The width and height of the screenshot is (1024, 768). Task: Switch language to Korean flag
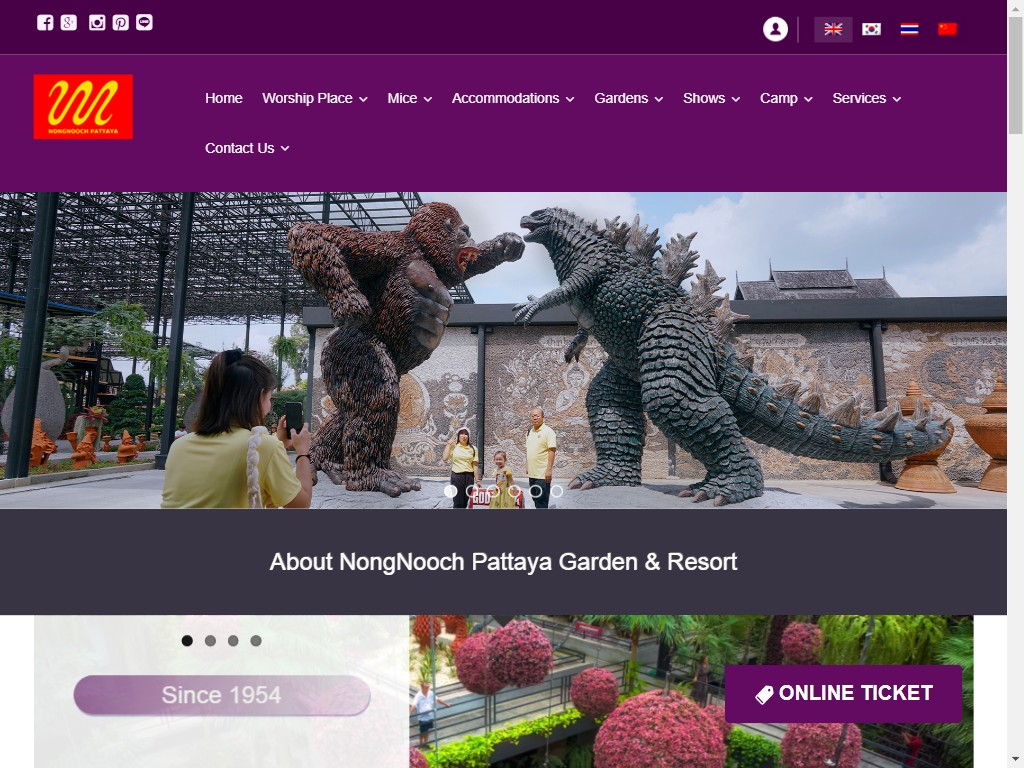tap(871, 29)
